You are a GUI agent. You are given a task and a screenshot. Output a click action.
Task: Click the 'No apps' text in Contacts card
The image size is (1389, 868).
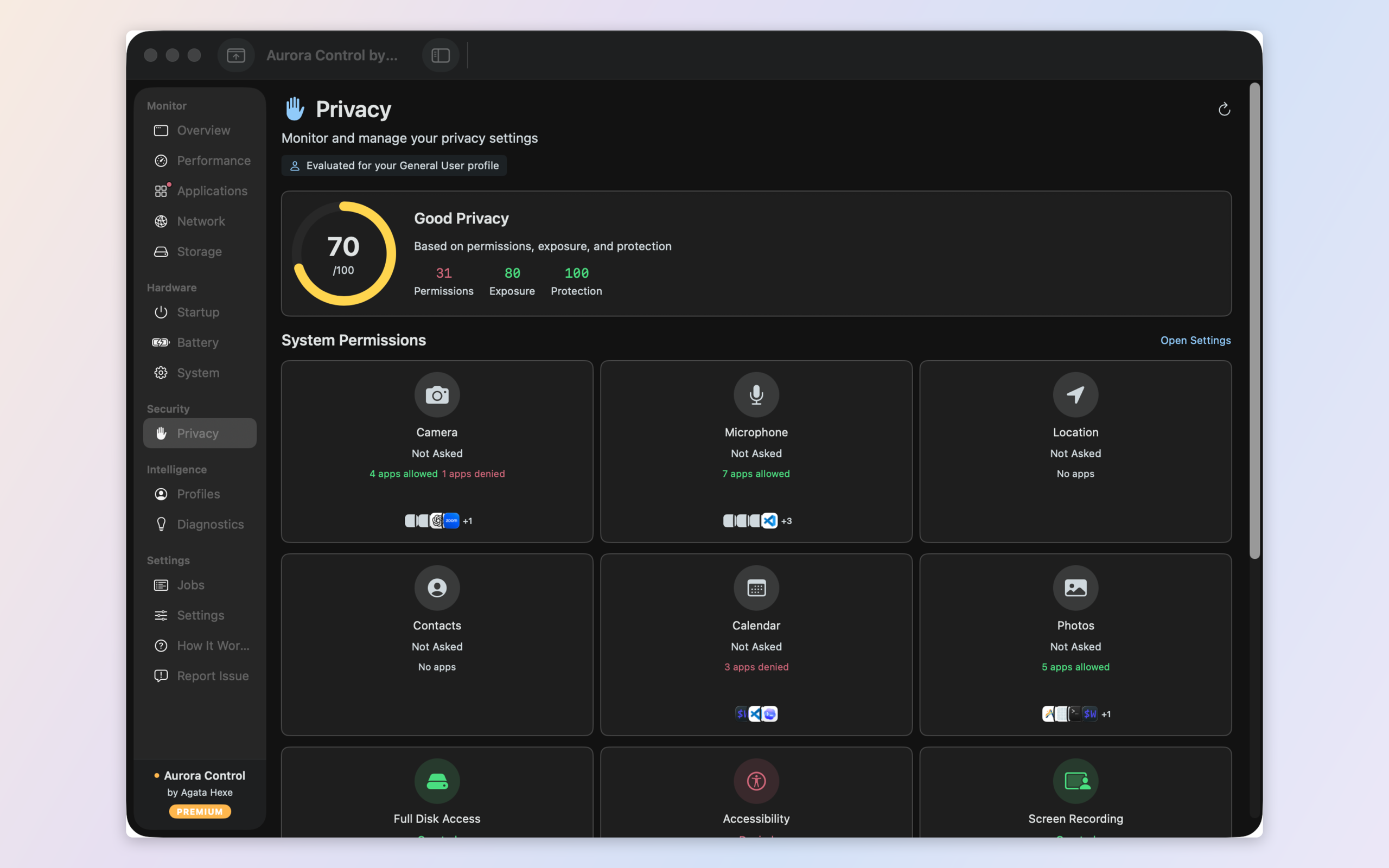437,667
